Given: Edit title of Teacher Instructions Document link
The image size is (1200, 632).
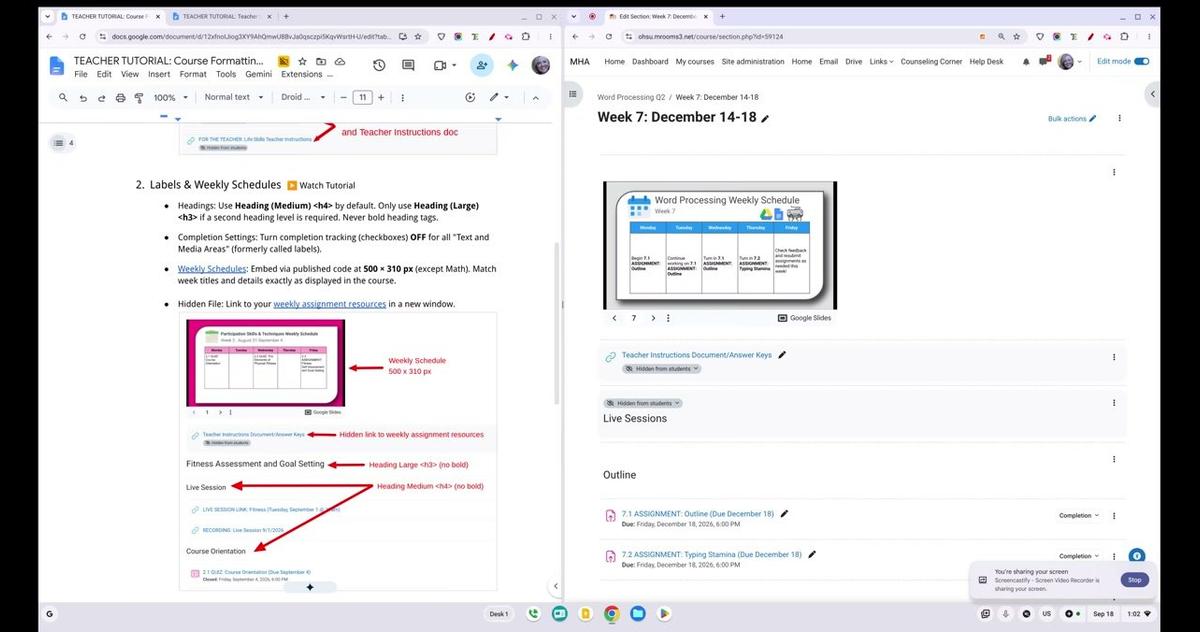Looking at the screenshot, I should coord(782,354).
